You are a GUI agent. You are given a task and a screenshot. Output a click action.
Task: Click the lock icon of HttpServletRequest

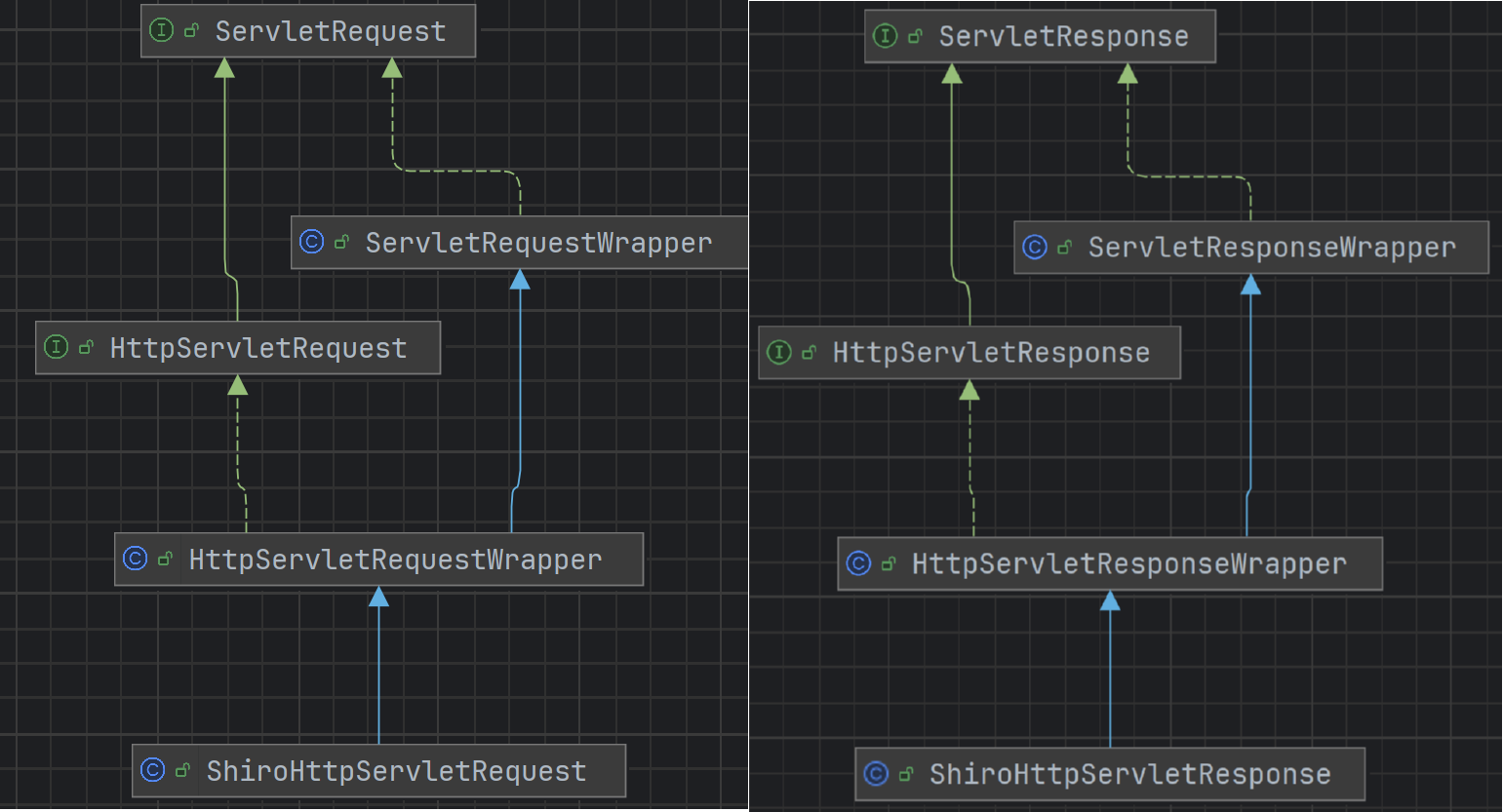[86, 348]
